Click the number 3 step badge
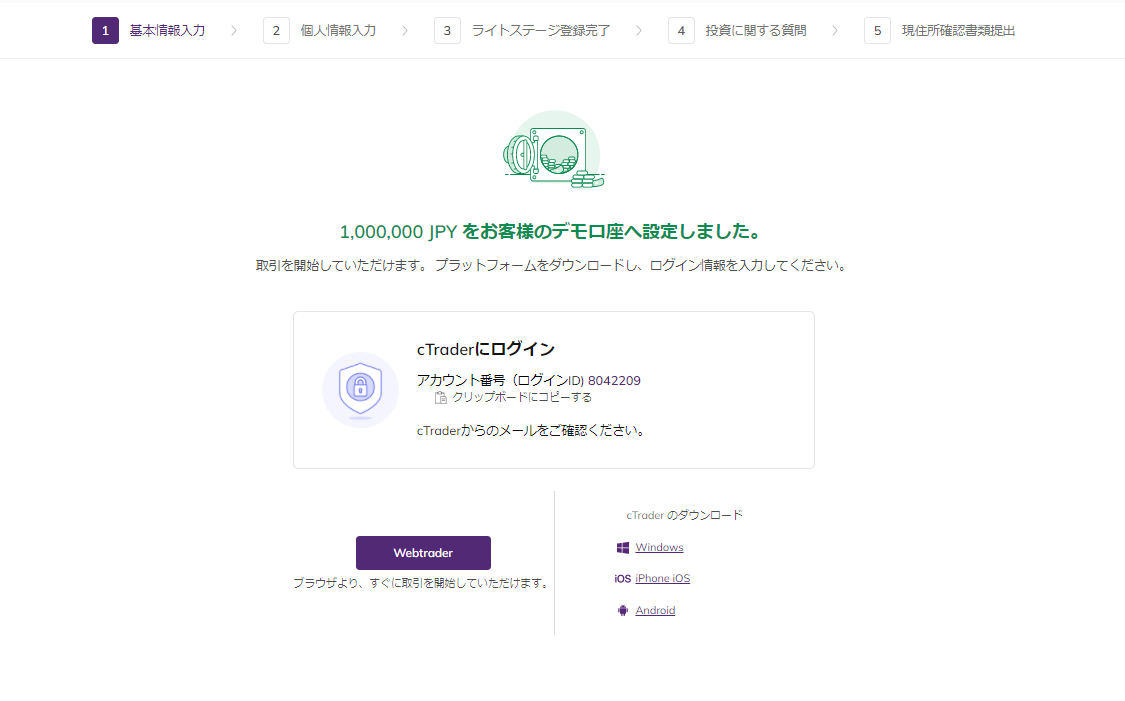Screen dimensions: 1125x701 [447, 31]
